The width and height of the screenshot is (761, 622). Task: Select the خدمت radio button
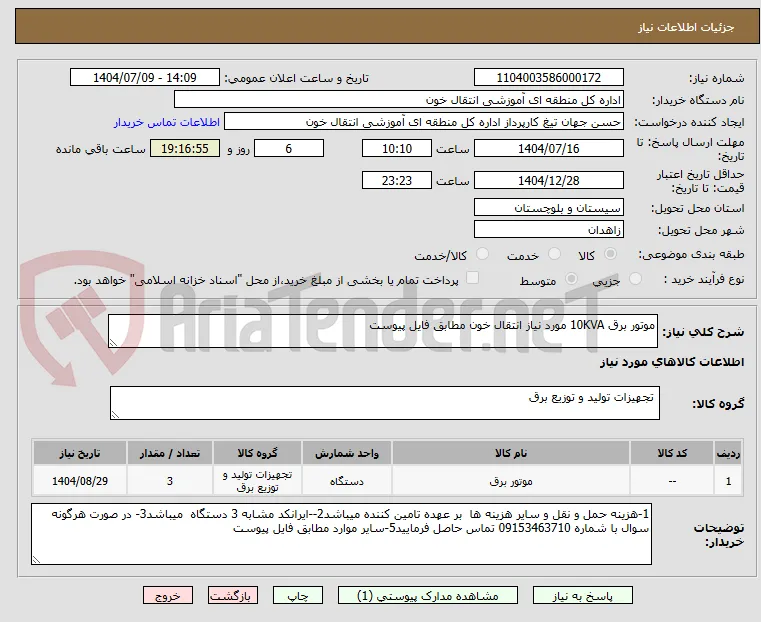pos(554,254)
